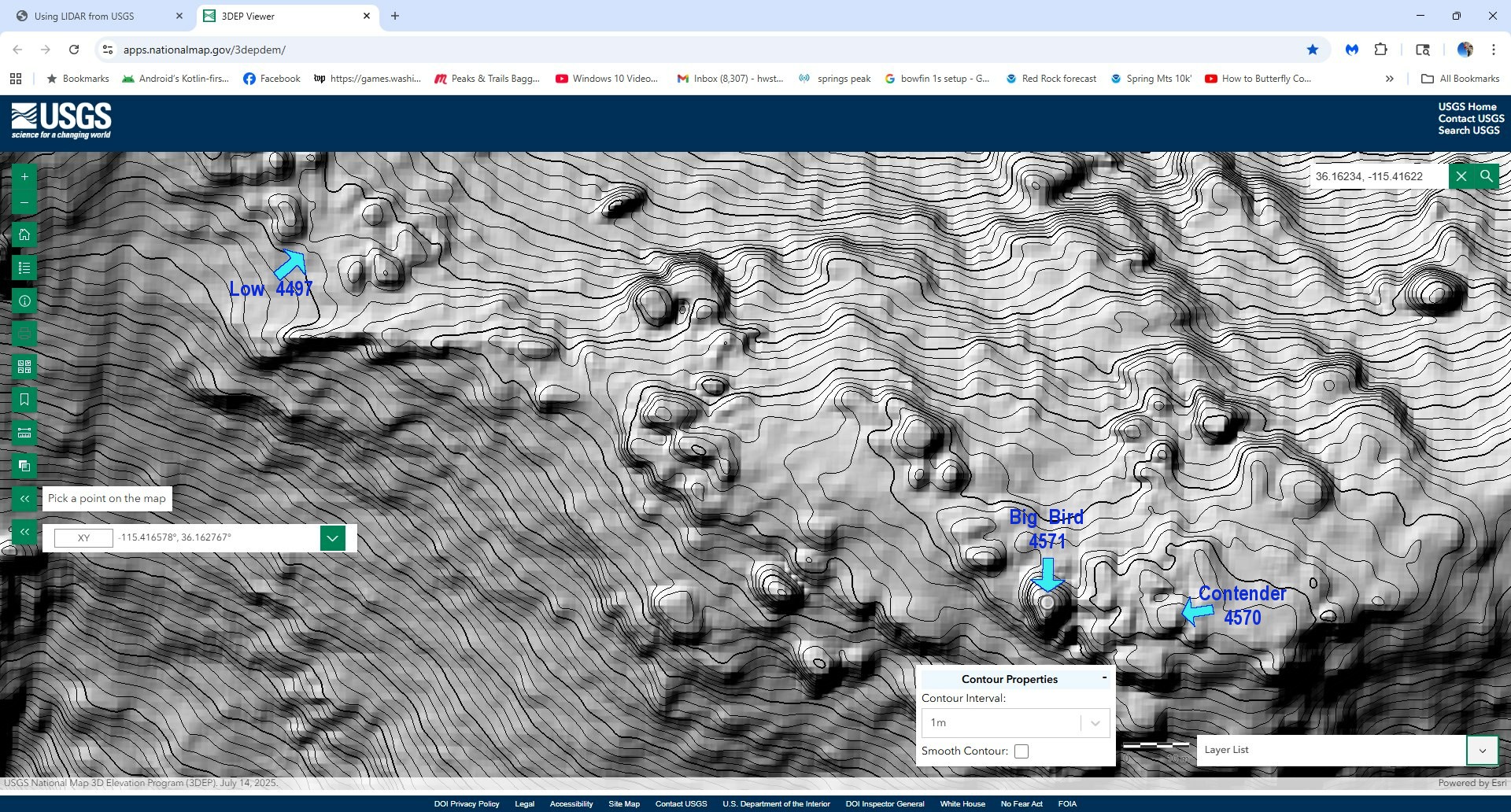
Task: Open the XY coordinate format dropdown
Action: 331,537
